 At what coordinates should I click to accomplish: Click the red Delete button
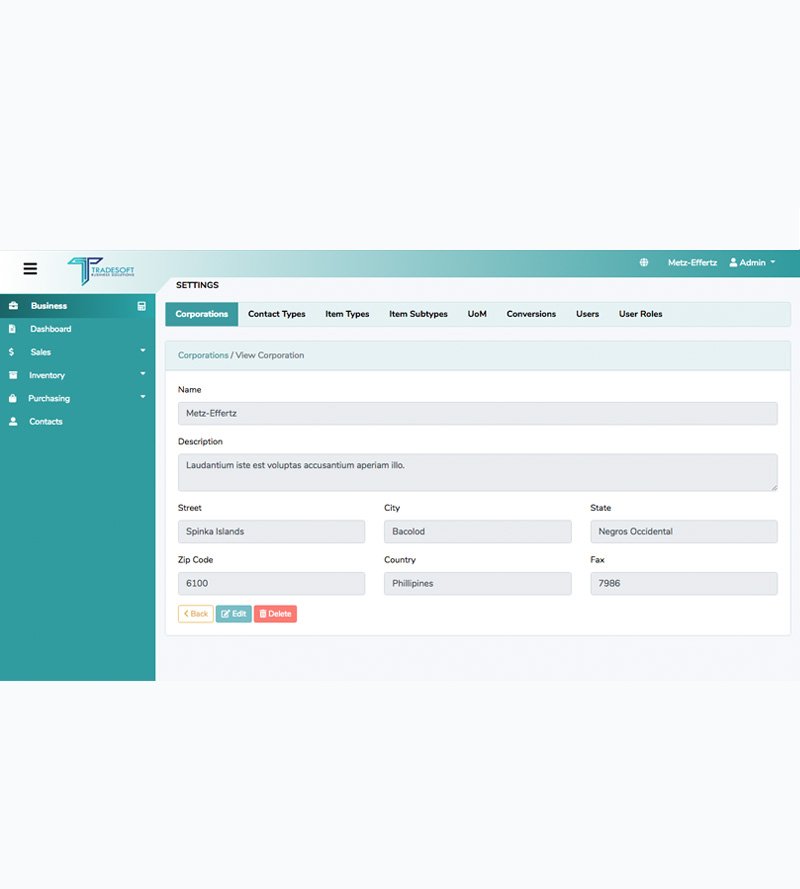[x=275, y=614]
